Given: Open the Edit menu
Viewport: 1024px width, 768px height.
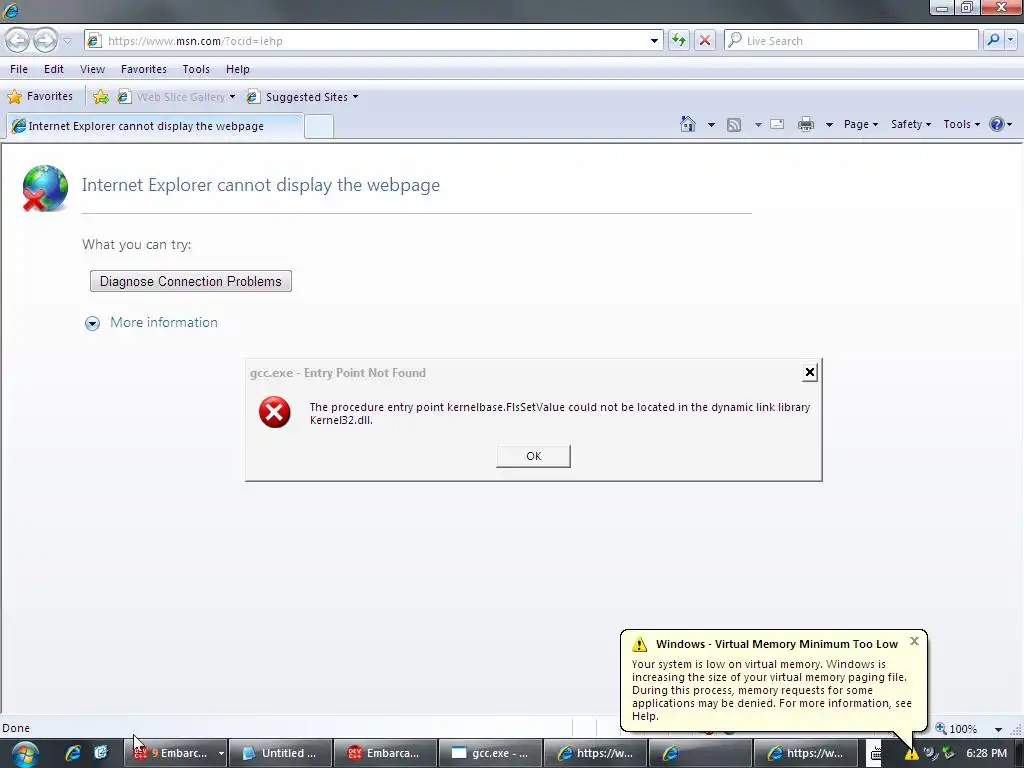Looking at the screenshot, I should tap(54, 69).
